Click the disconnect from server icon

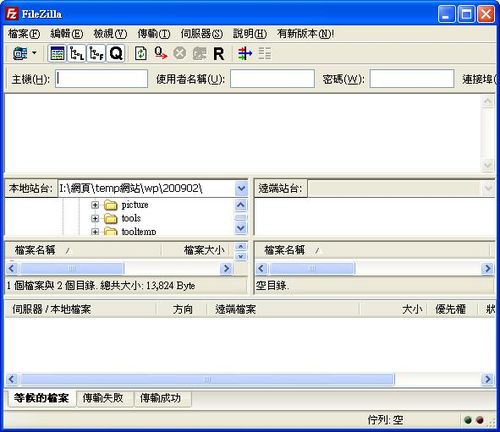199,53
